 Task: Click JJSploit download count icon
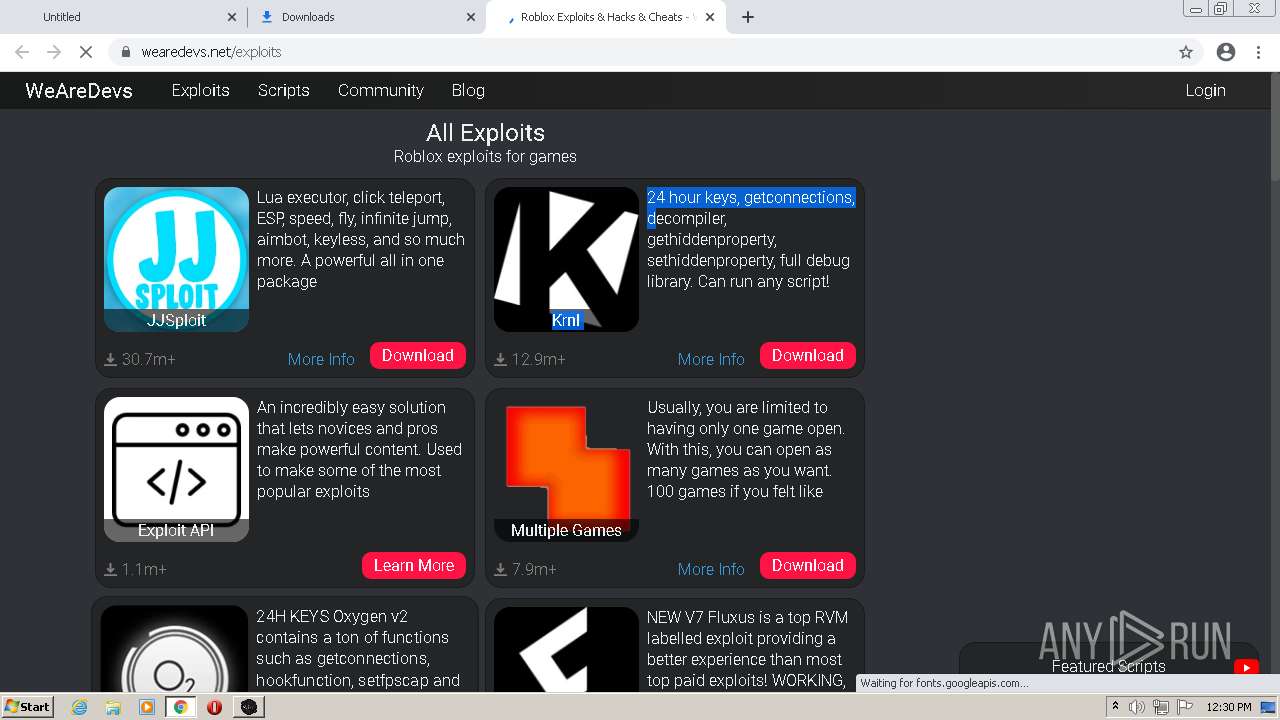pos(111,359)
